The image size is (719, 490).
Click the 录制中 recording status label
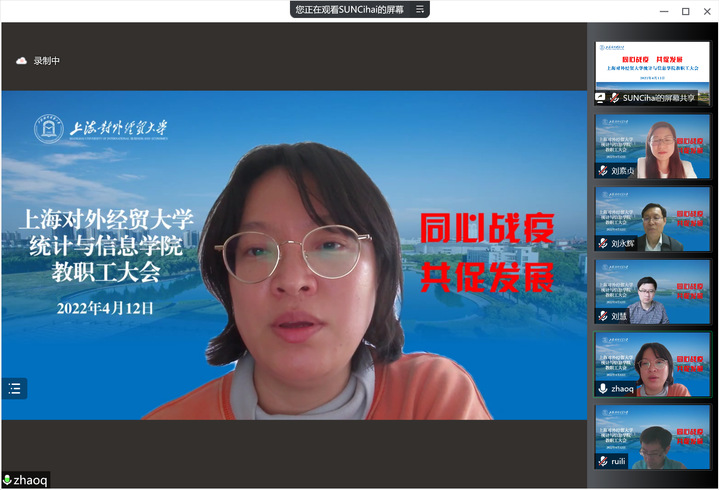pos(47,61)
